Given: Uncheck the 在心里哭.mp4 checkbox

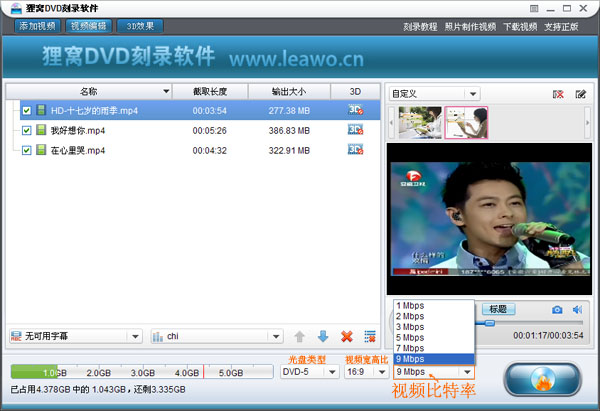Looking at the screenshot, I should pyautogui.click(x=26, y=150).
